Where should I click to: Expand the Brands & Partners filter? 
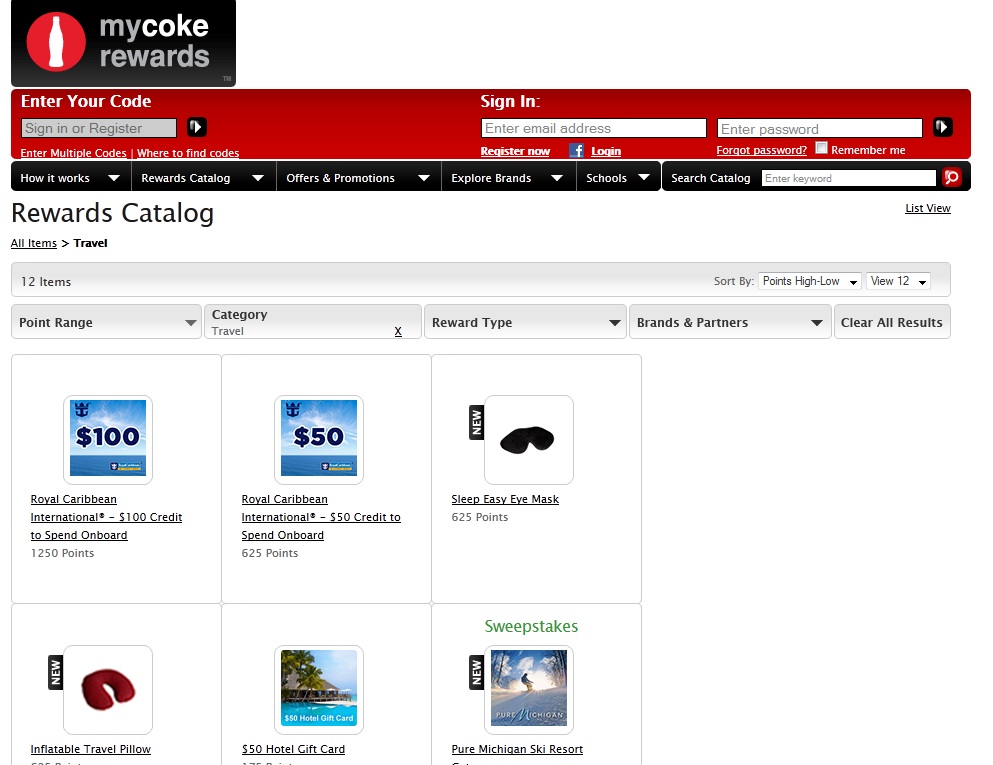pos(729,321)
